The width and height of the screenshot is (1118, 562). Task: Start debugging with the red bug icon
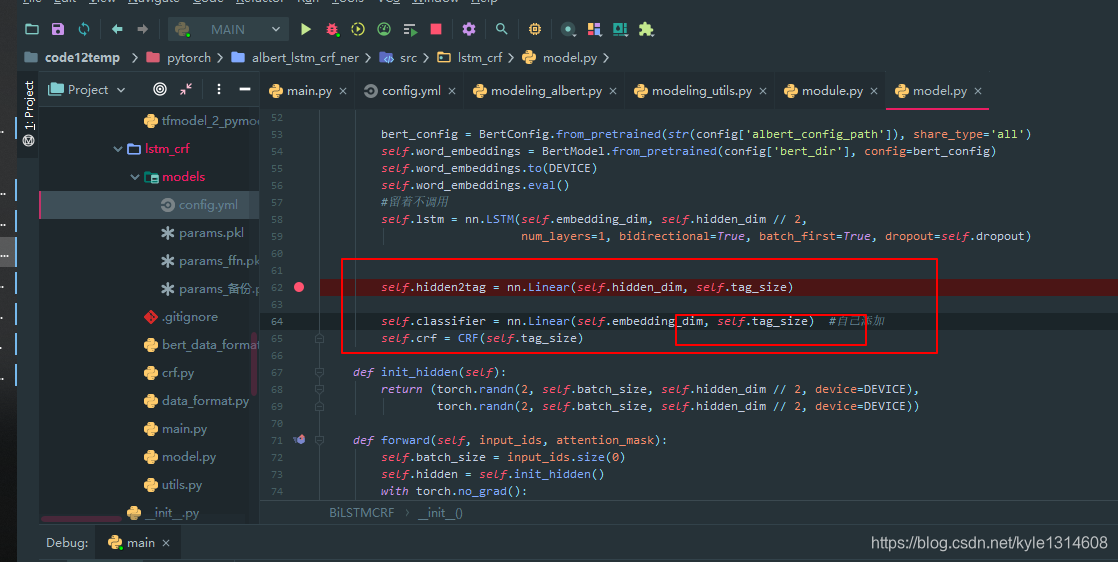tap(332, 29)
